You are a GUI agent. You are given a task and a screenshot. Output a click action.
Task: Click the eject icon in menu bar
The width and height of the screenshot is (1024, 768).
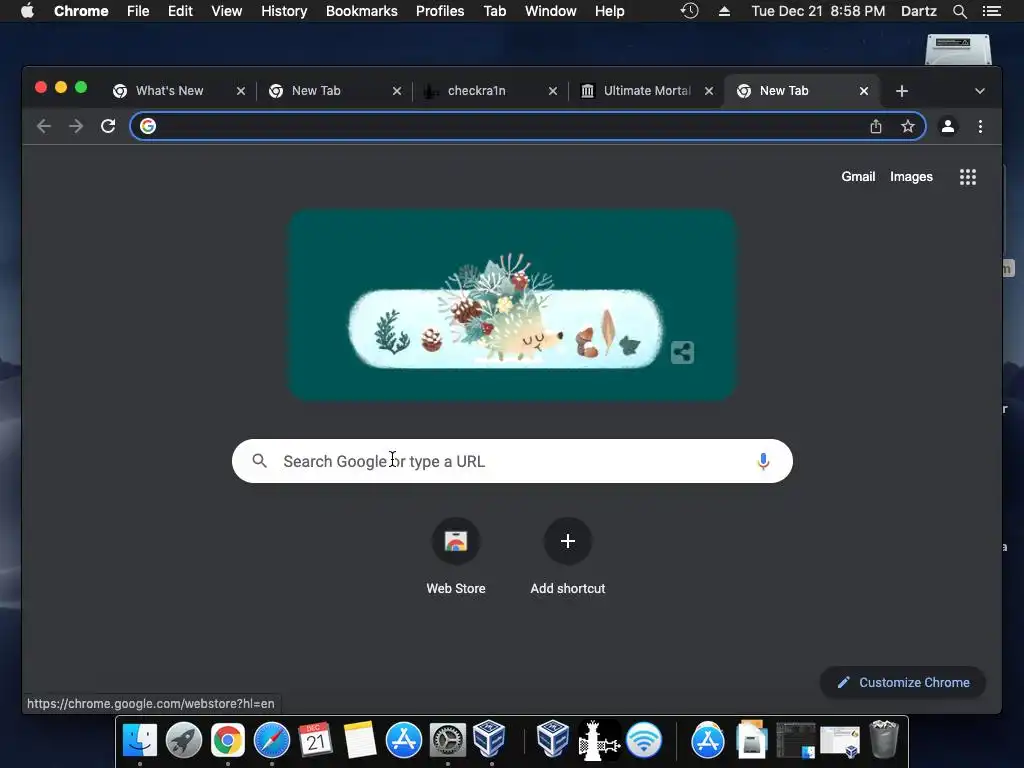(724, 11)
